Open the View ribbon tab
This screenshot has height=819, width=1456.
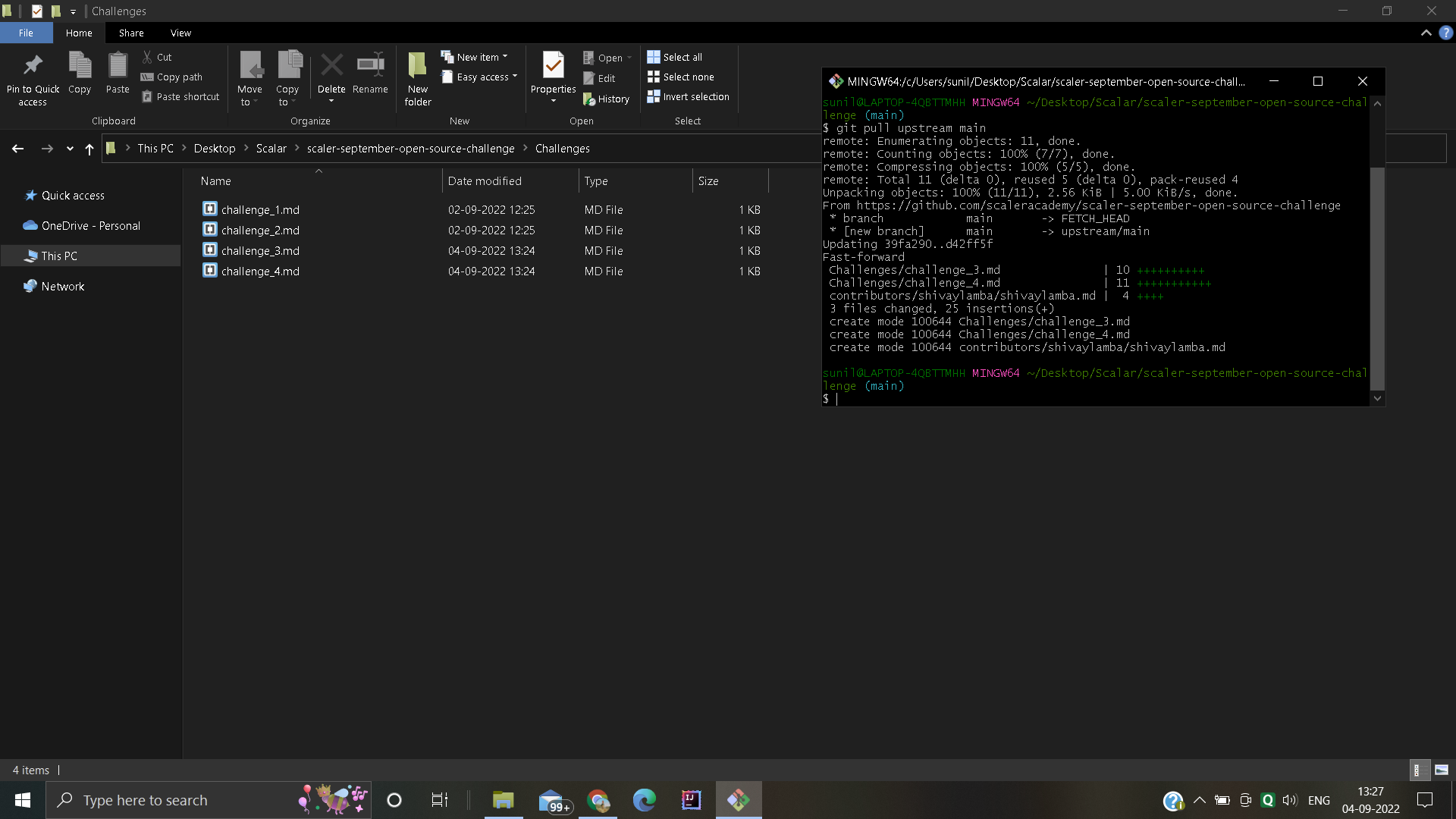[x=180, y=33]
